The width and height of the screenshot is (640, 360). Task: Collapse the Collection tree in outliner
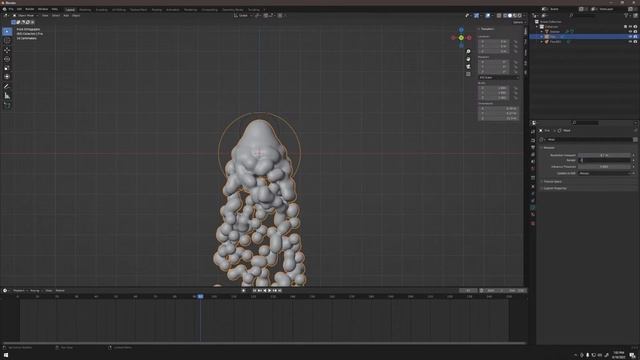click(538, 27)
